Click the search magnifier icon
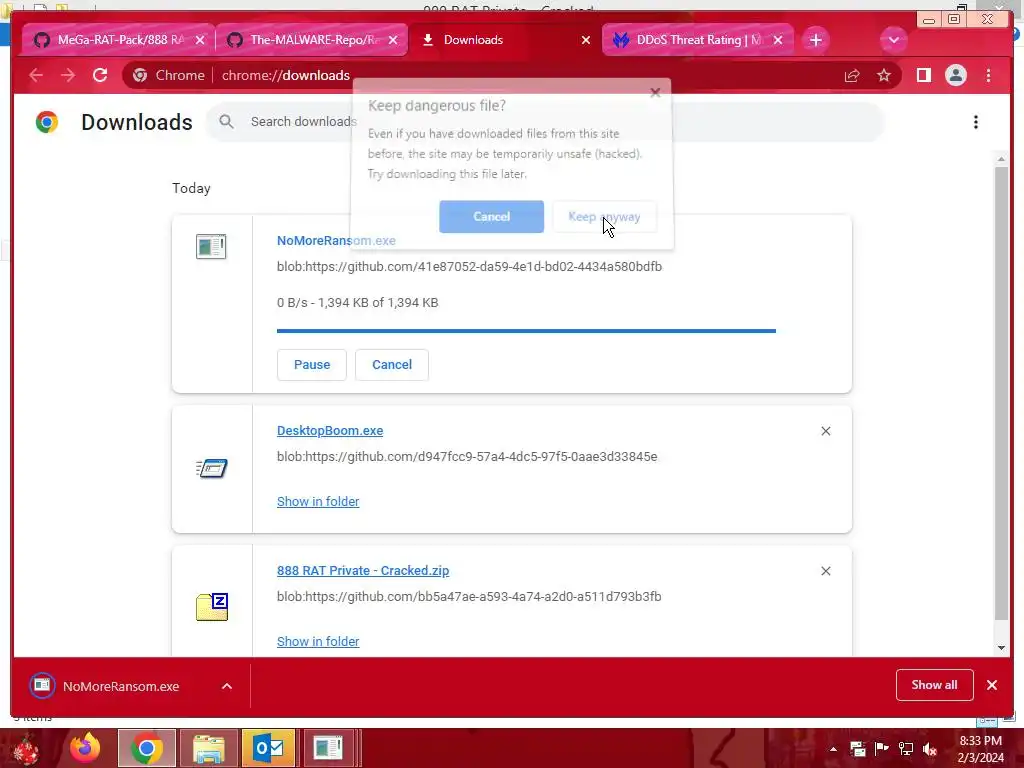This screenshot has height=768, width=1024. 226,121
